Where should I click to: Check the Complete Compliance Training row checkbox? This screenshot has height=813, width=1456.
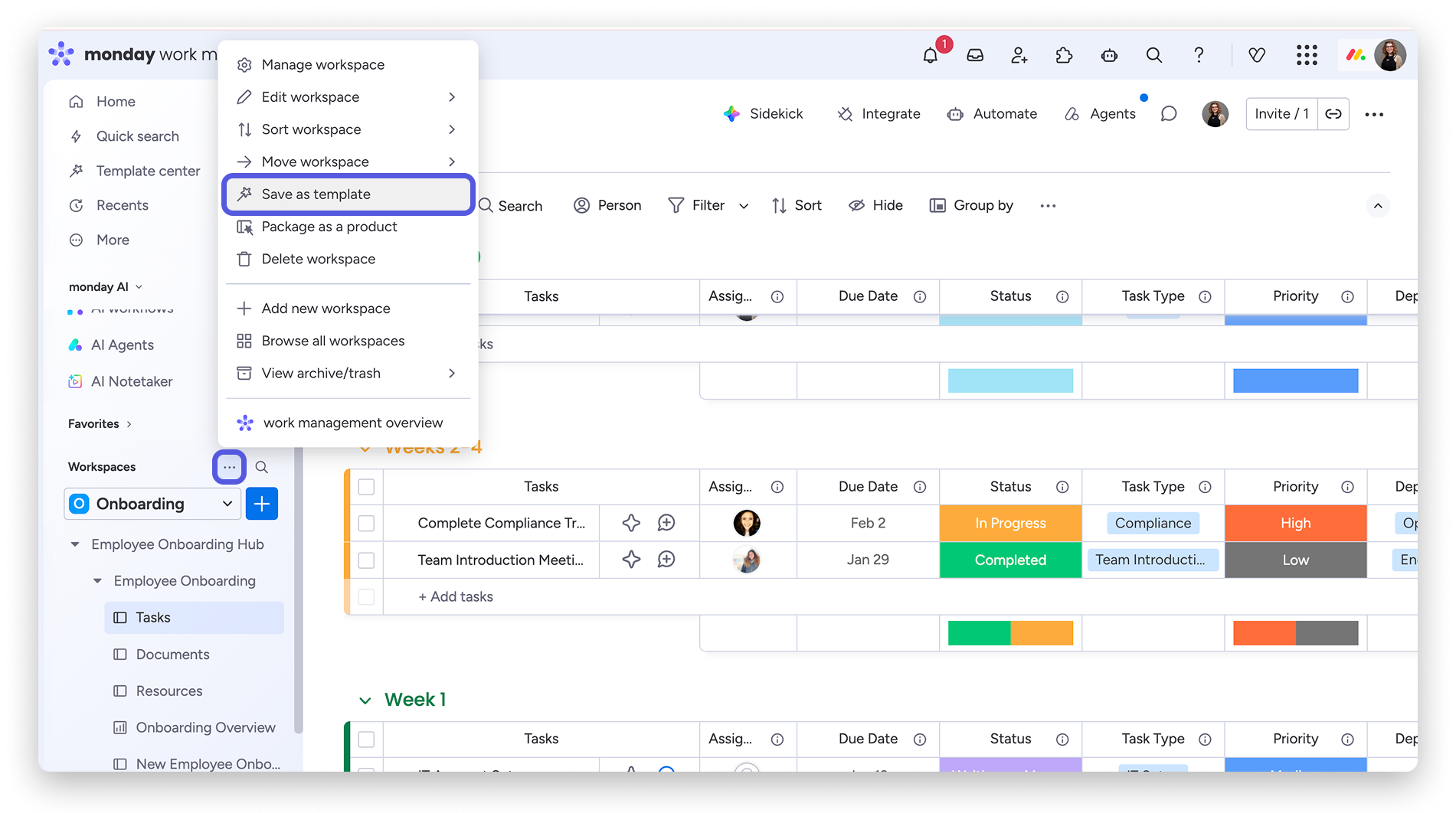coord(366,524)
